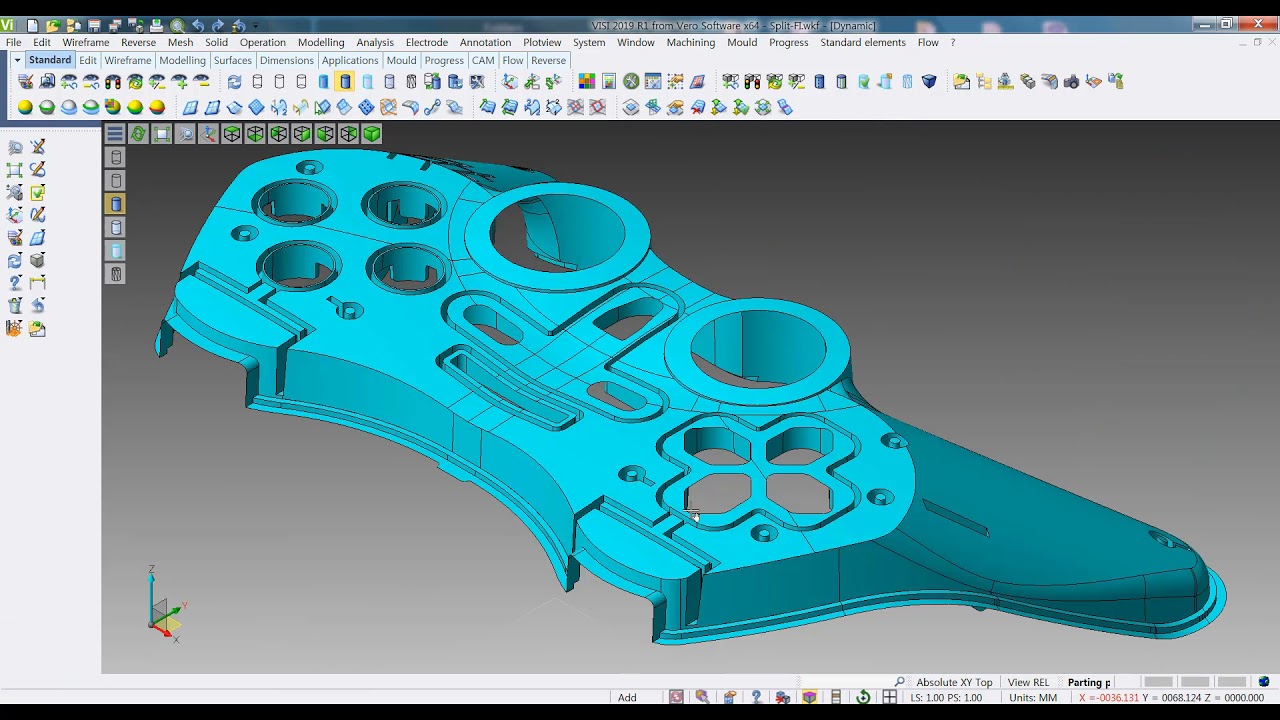The height and width of the screenshot is (720, 1280).
Task: Click the axis orientation icon in viewport toolbar
Action: pos(208,134)
